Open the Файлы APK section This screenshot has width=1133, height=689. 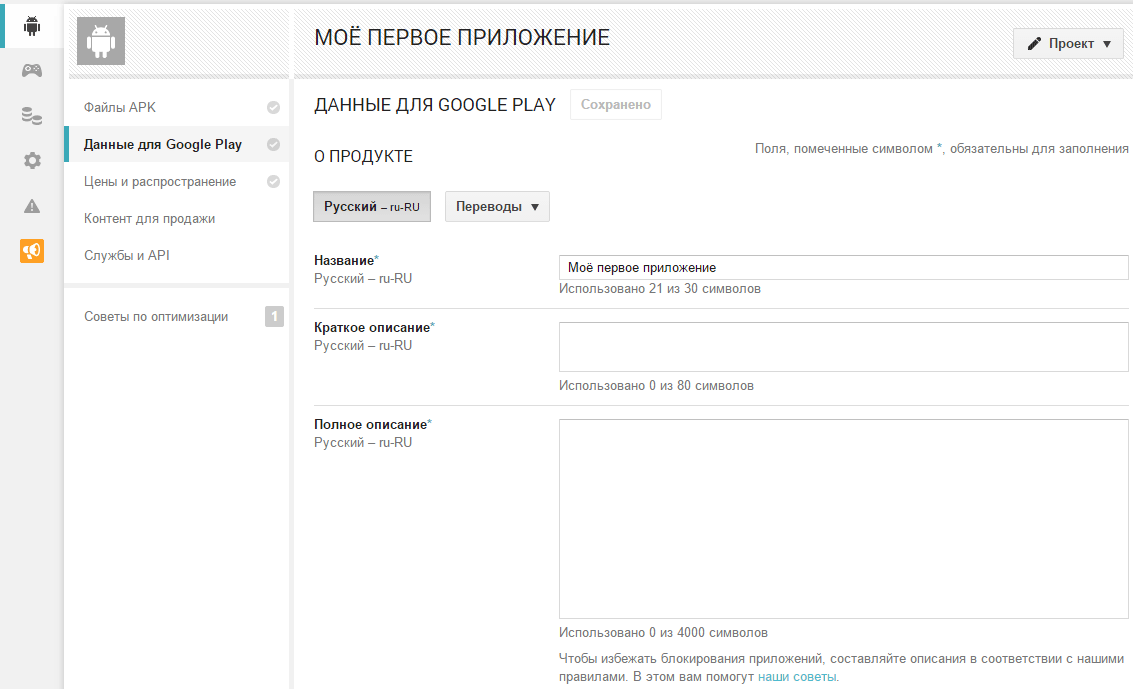(120, 108)
